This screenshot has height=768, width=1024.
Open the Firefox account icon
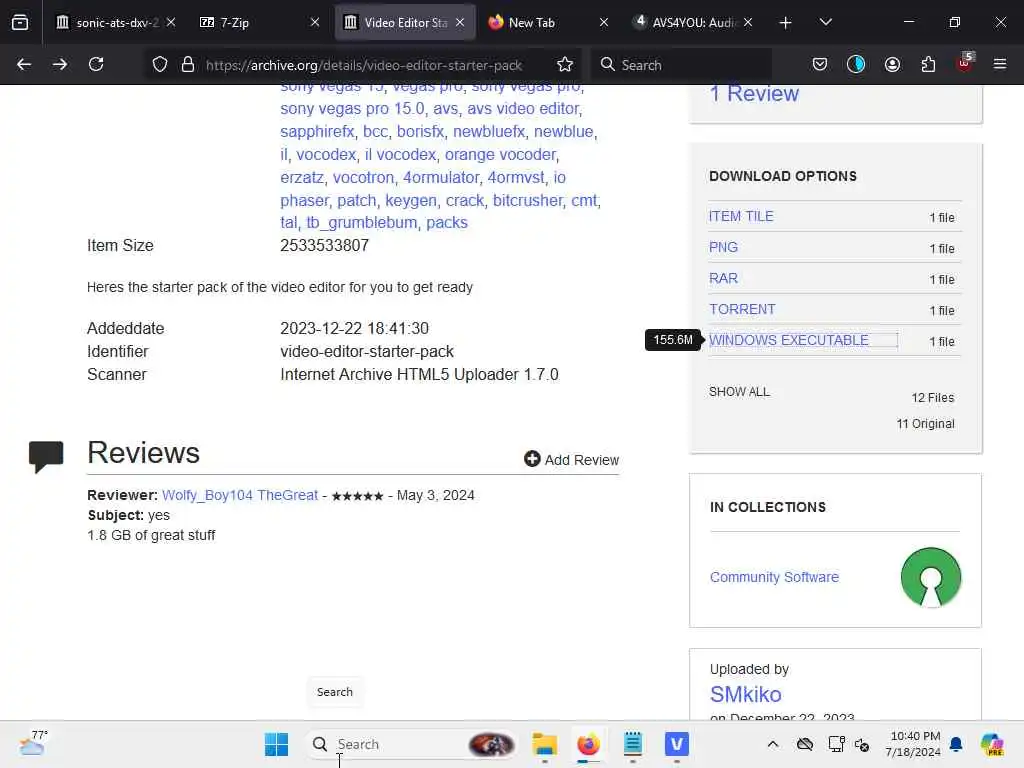click(x=892, y=64)
